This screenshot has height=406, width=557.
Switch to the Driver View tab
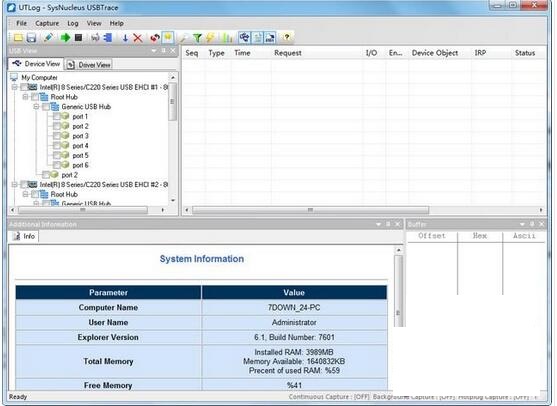[x=89, y=65]
